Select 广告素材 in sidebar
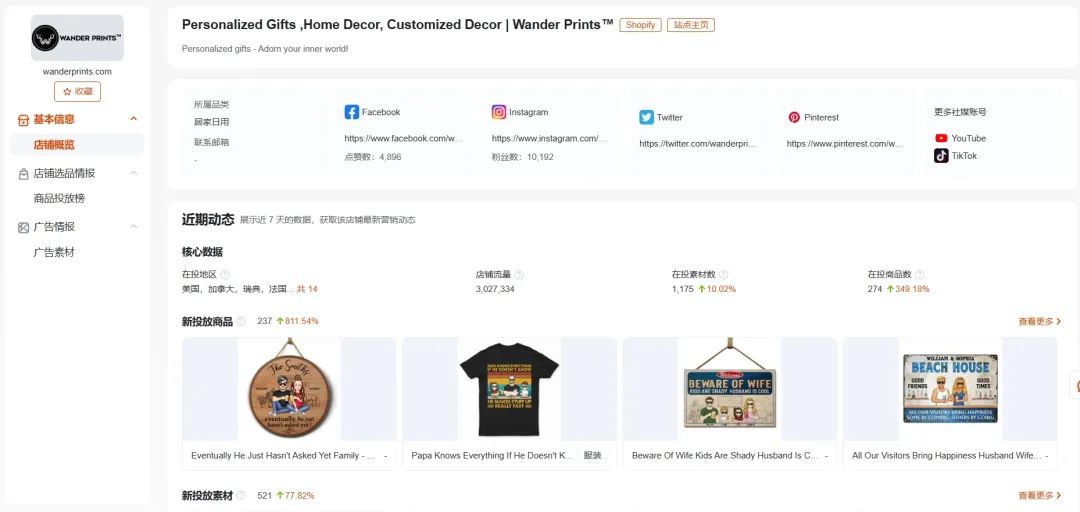Viewport: 1080px width, 512px height. coord(54,252)
